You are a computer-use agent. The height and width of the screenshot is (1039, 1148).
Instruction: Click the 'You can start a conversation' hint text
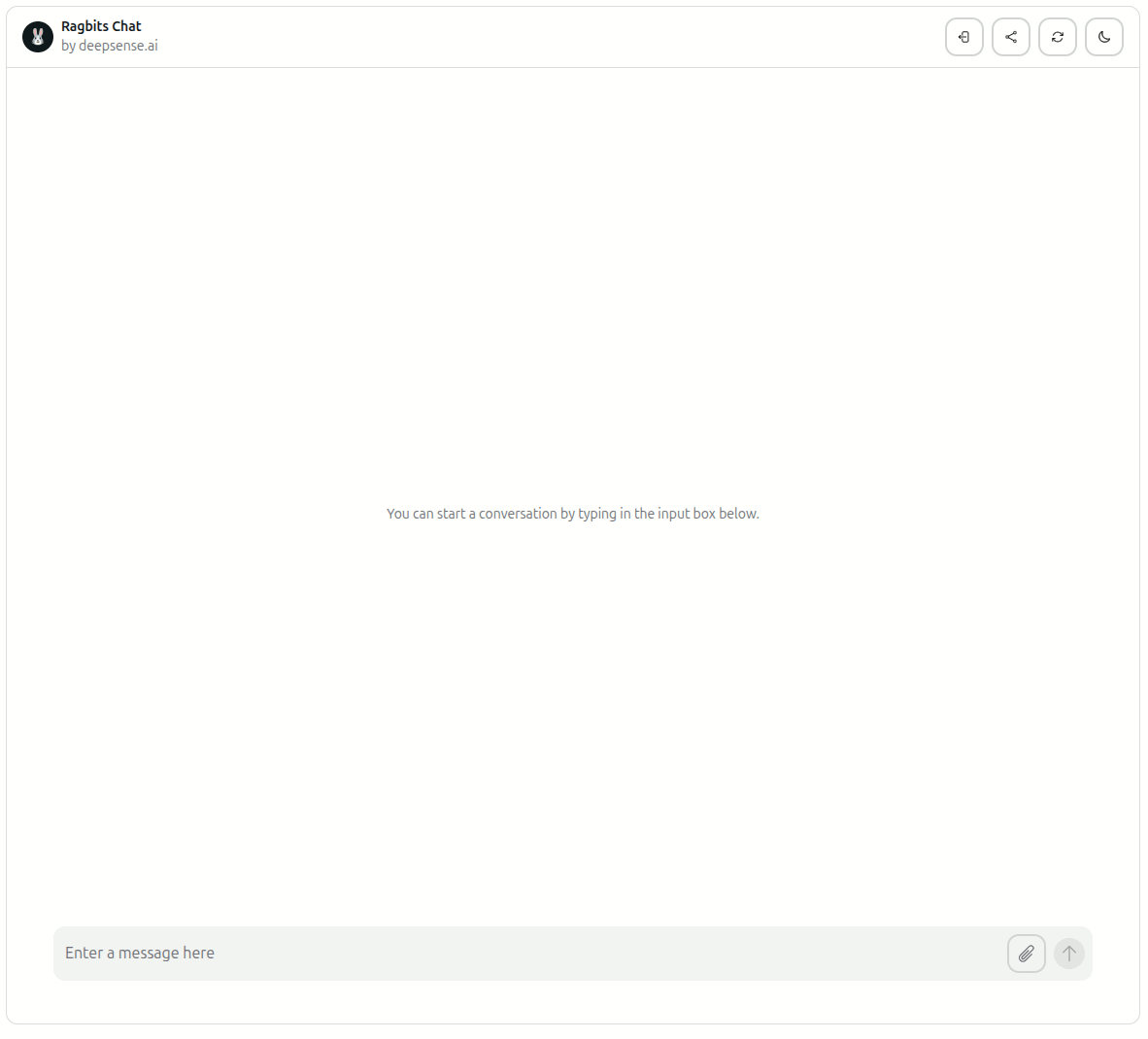click(572, 514)
